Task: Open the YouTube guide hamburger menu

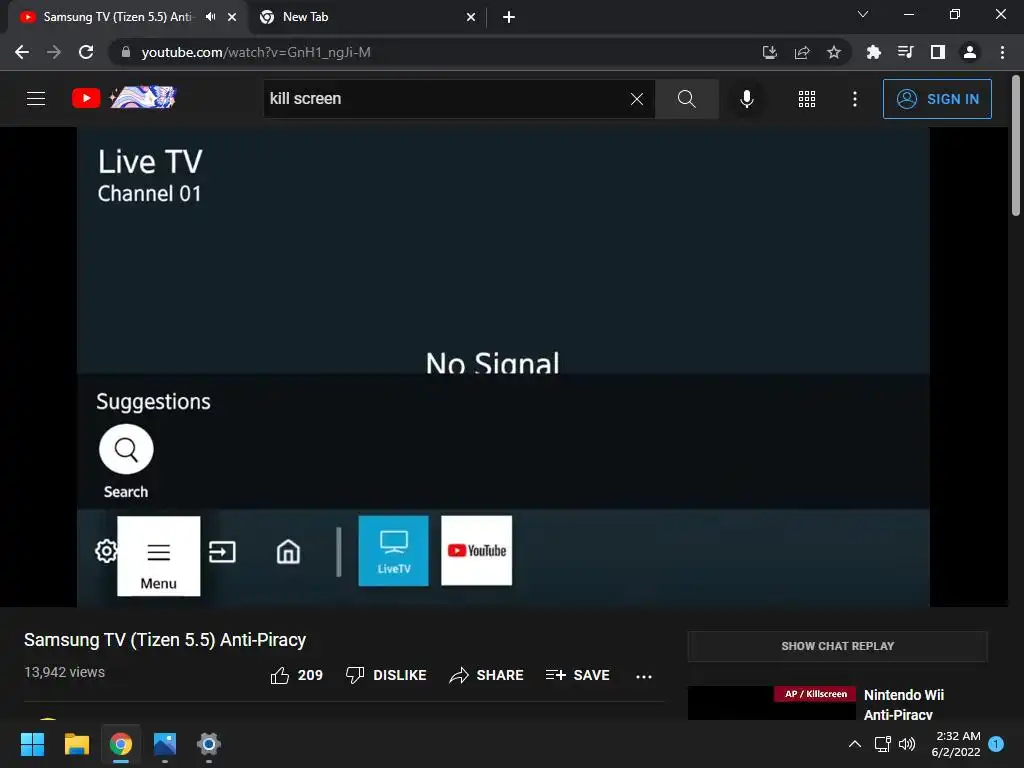Action: point(36,99)
